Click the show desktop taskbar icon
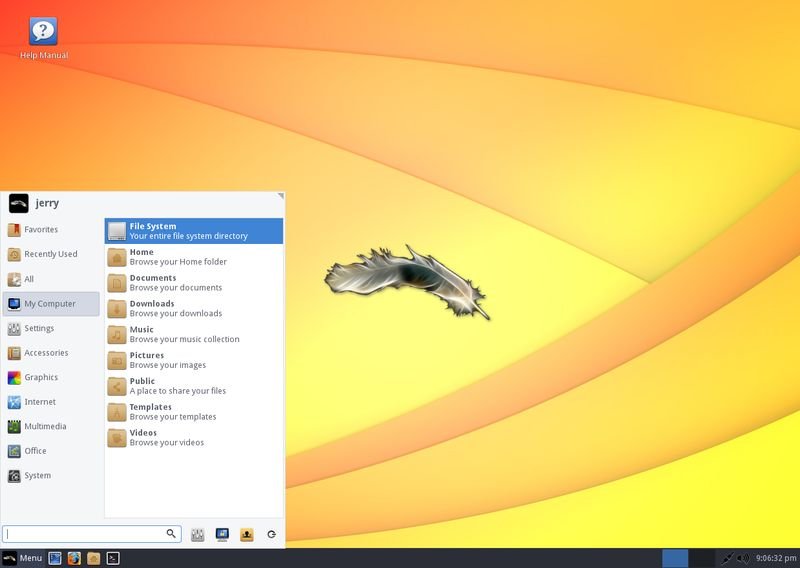 point(55,558)
